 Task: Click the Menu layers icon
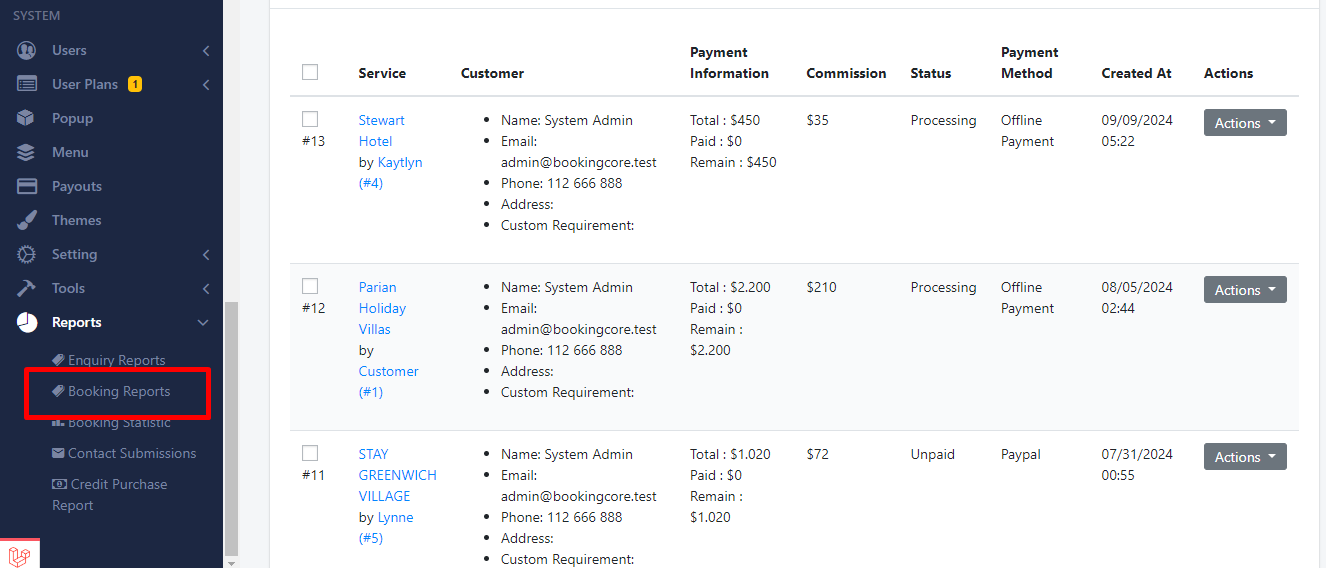[x=27, y=152]
